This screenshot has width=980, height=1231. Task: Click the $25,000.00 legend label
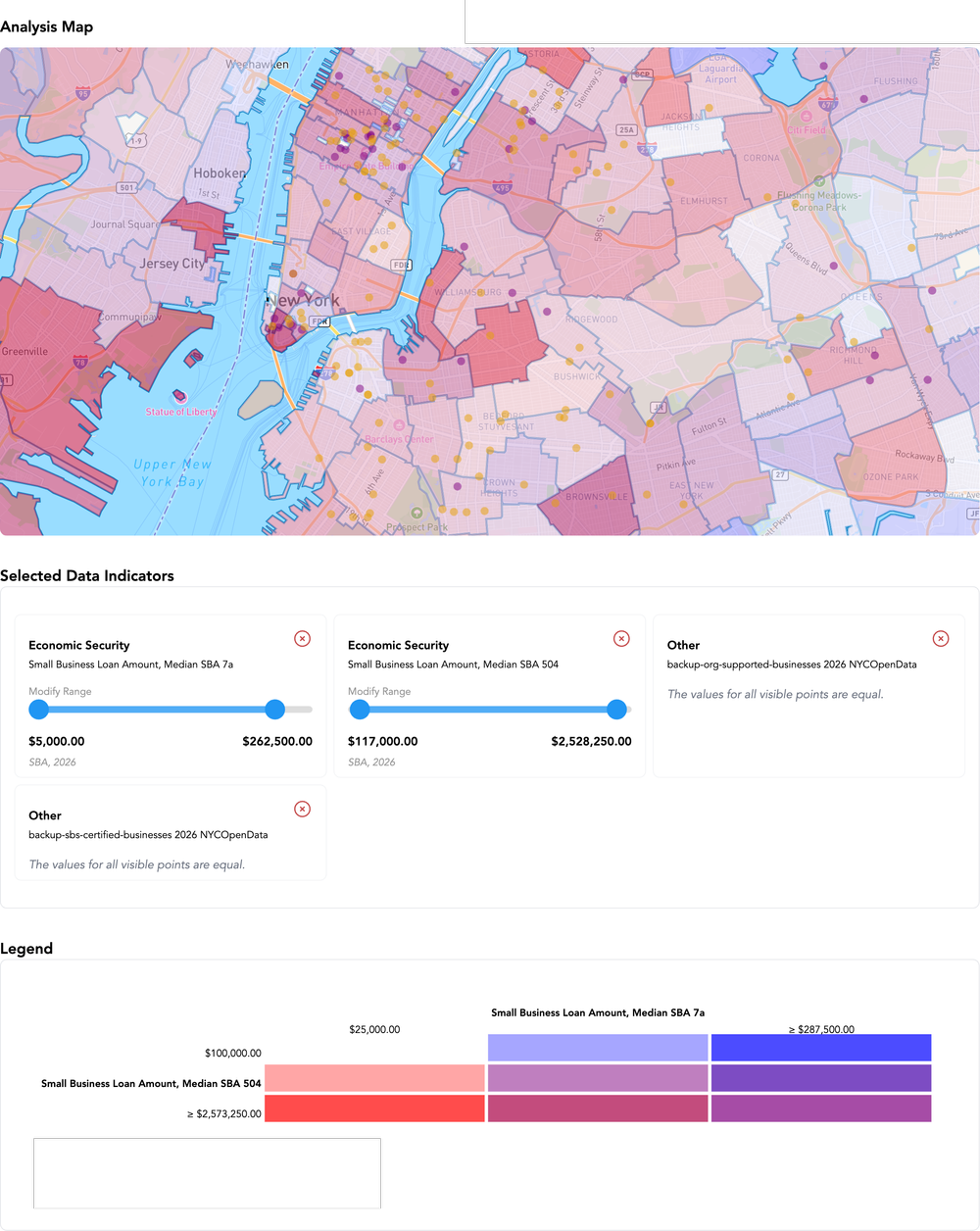tap(374, 1030)
